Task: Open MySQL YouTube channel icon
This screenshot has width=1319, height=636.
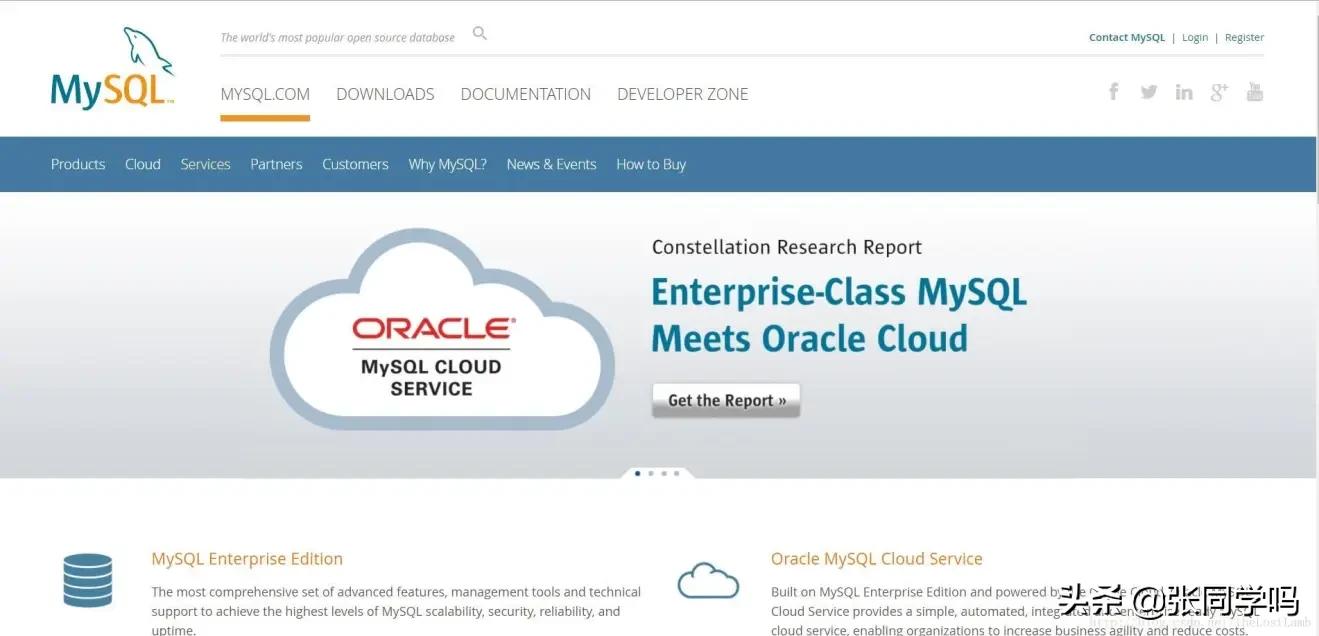Action: 1255,92
